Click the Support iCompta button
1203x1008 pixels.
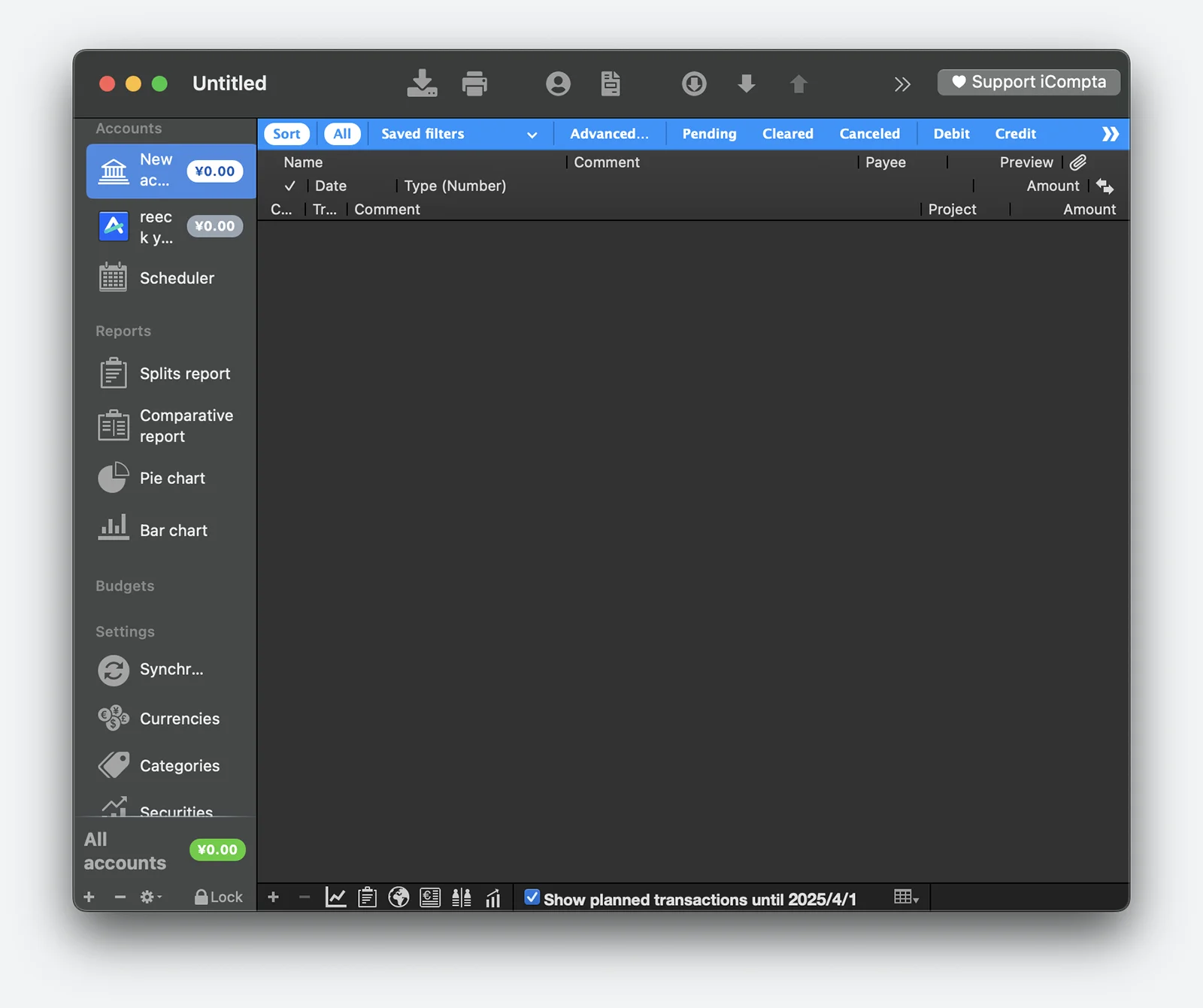[x=1029, y=82]
